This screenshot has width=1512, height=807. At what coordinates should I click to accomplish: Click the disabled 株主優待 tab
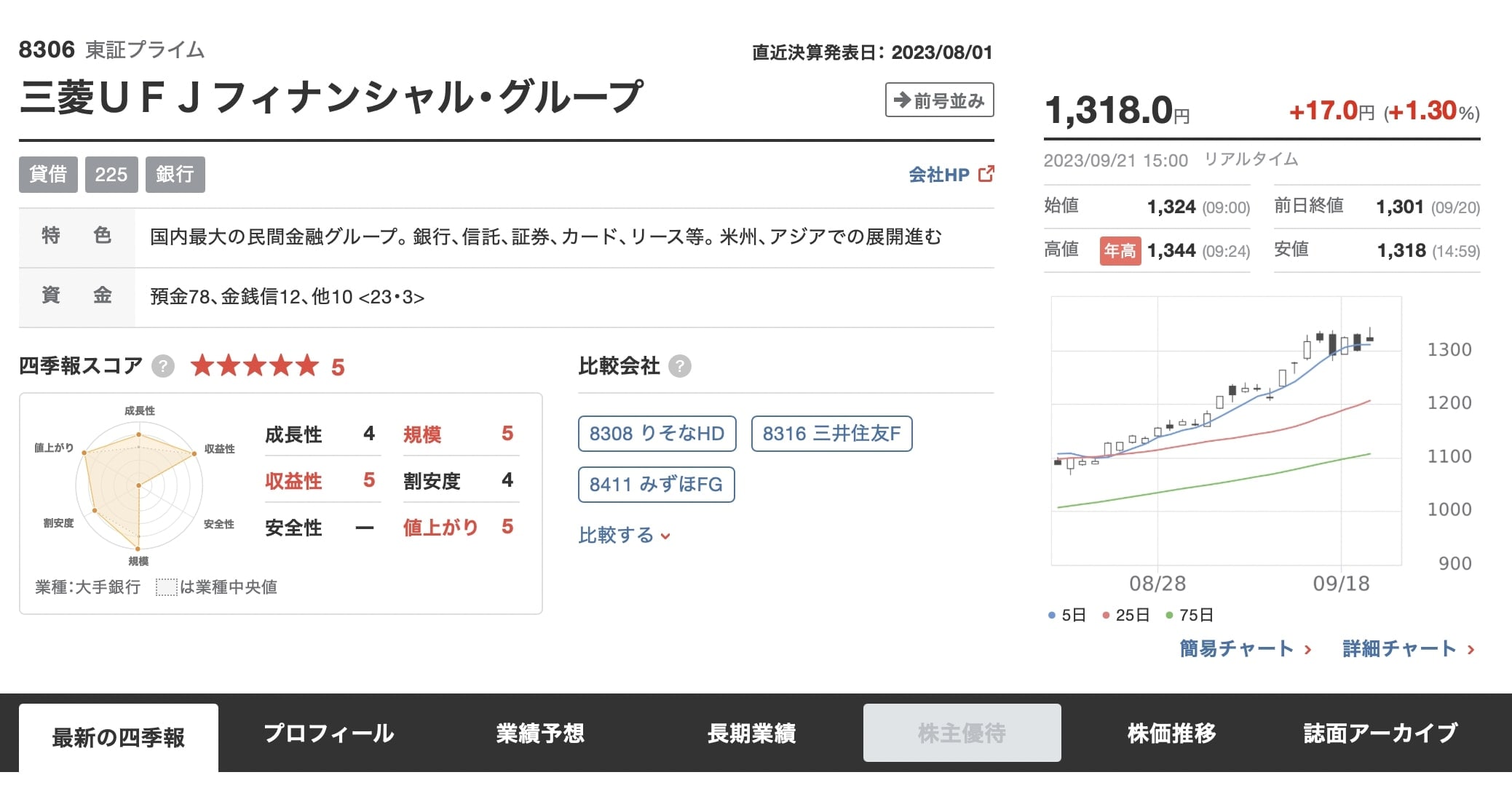962,733
